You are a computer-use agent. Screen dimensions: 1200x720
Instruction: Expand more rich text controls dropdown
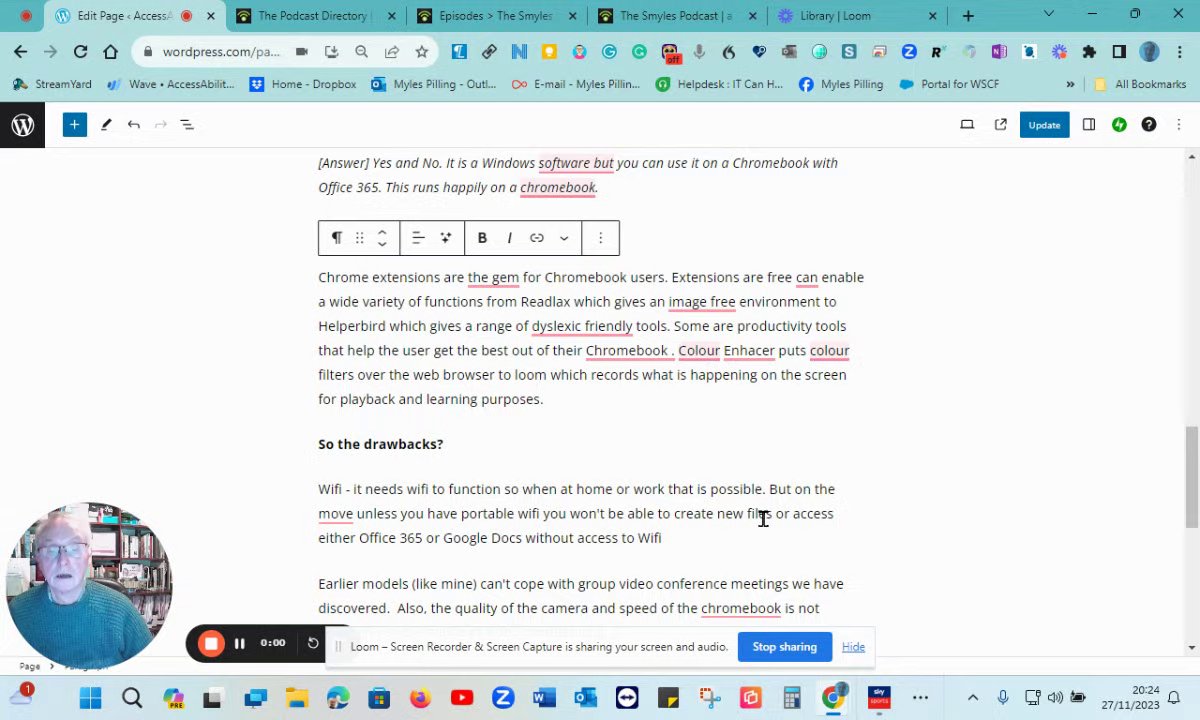[564, 238]
